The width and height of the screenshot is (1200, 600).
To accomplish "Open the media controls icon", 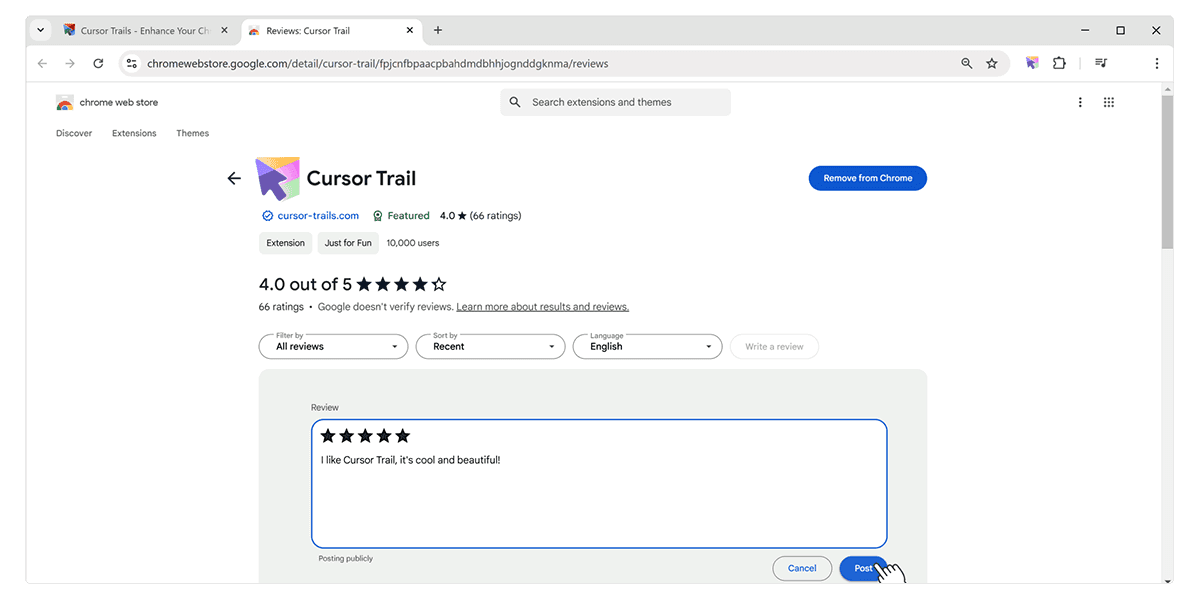I will point(1101,63).
